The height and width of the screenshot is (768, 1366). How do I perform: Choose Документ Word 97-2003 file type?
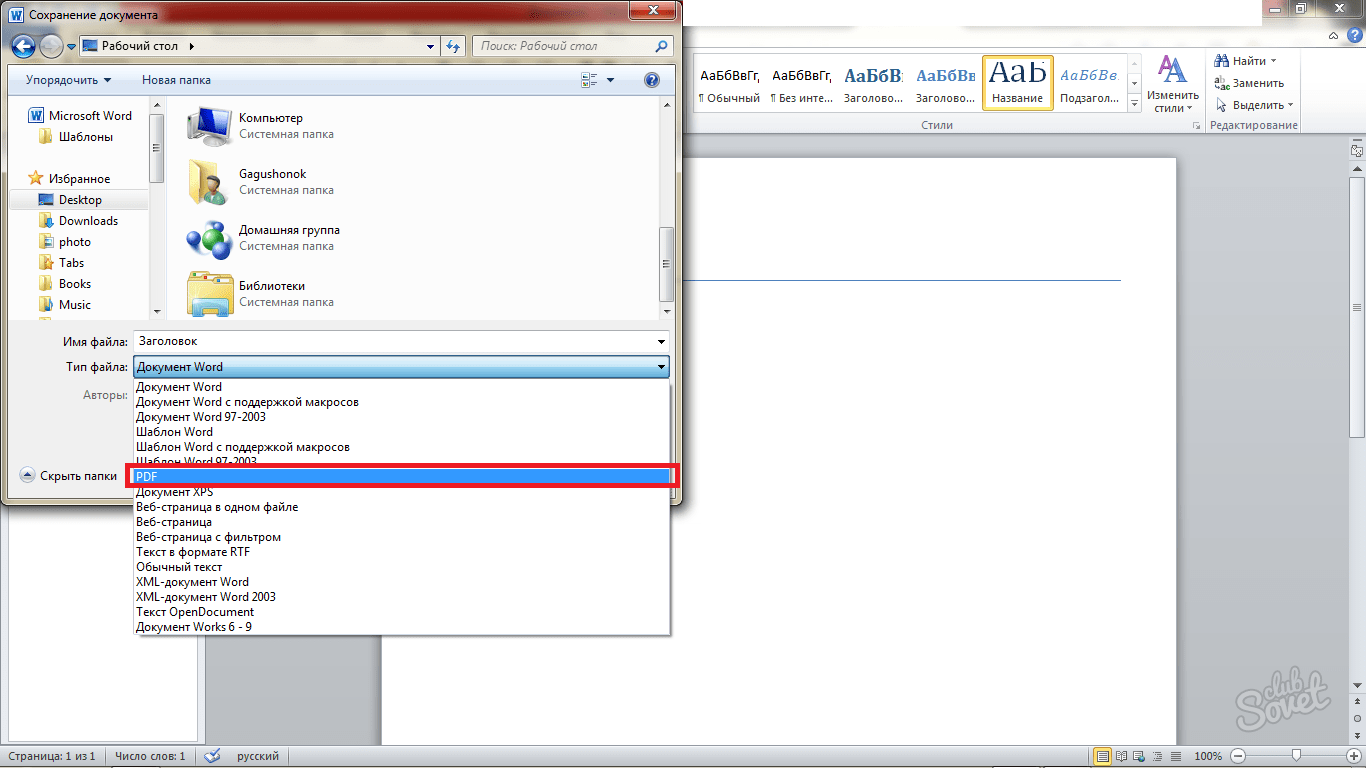401,417
